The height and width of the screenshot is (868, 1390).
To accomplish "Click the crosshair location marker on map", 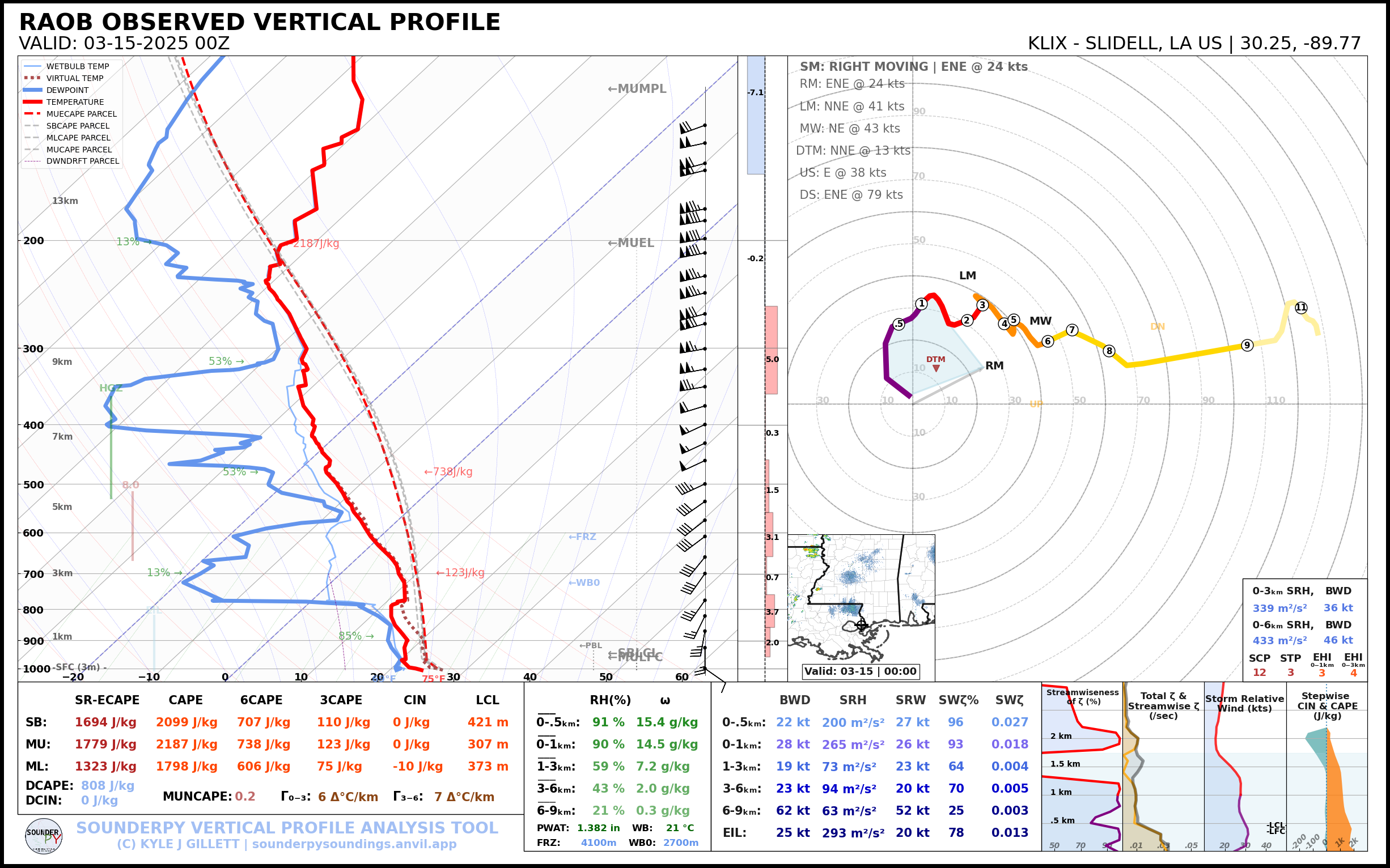I will click(861, 624).
